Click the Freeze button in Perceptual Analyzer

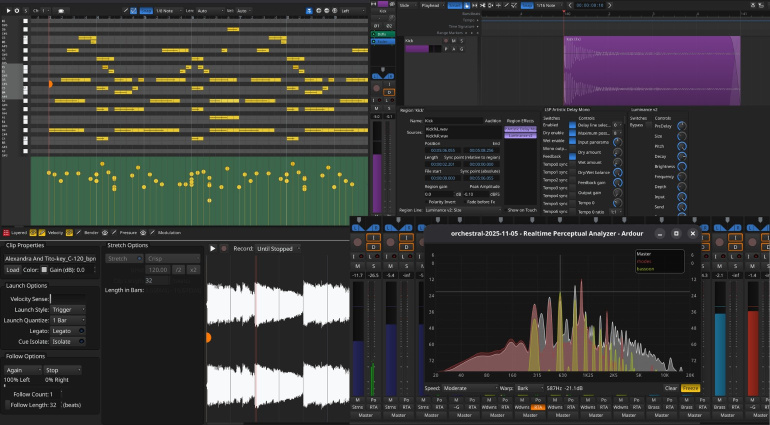691,388
